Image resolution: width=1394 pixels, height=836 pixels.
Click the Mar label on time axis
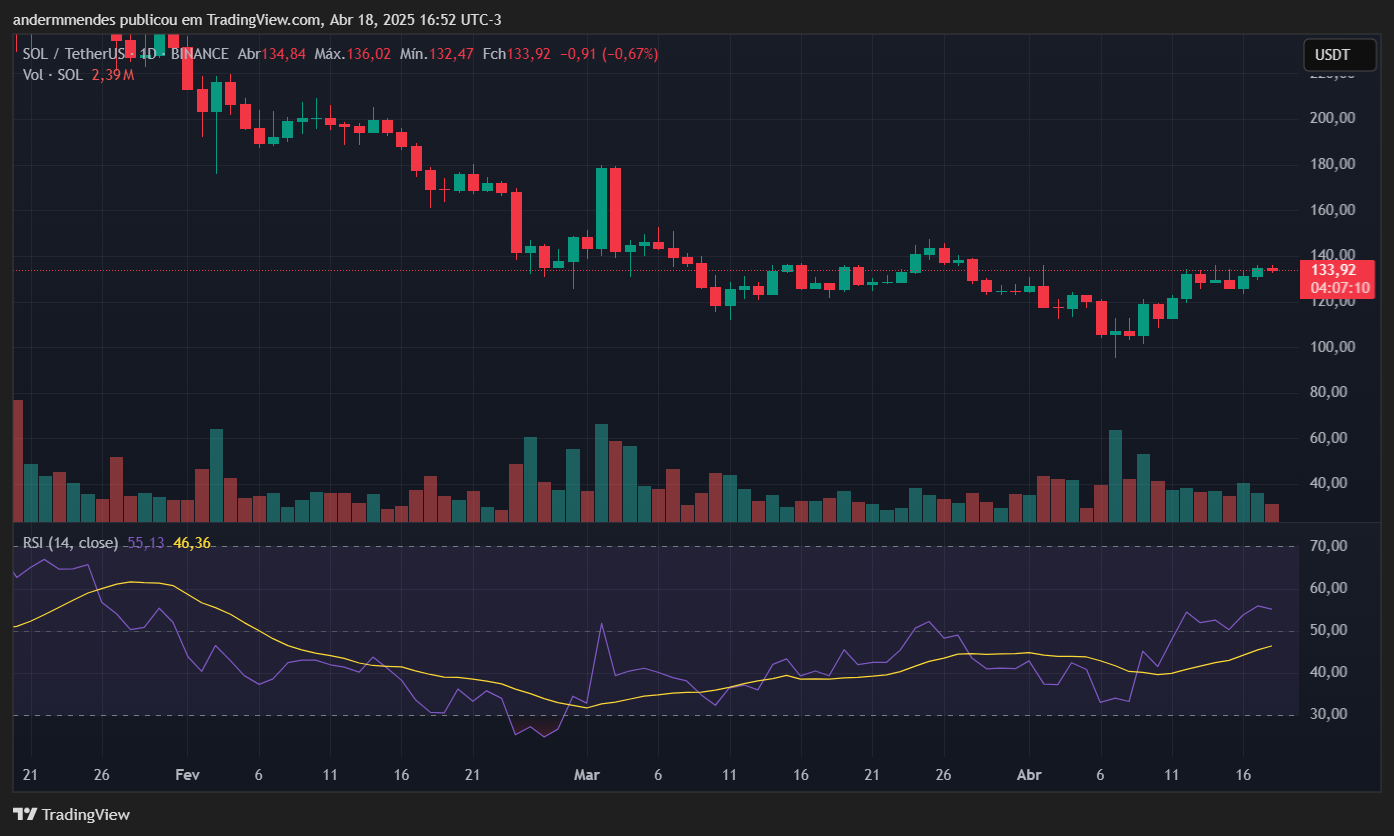tap(587, 775)
